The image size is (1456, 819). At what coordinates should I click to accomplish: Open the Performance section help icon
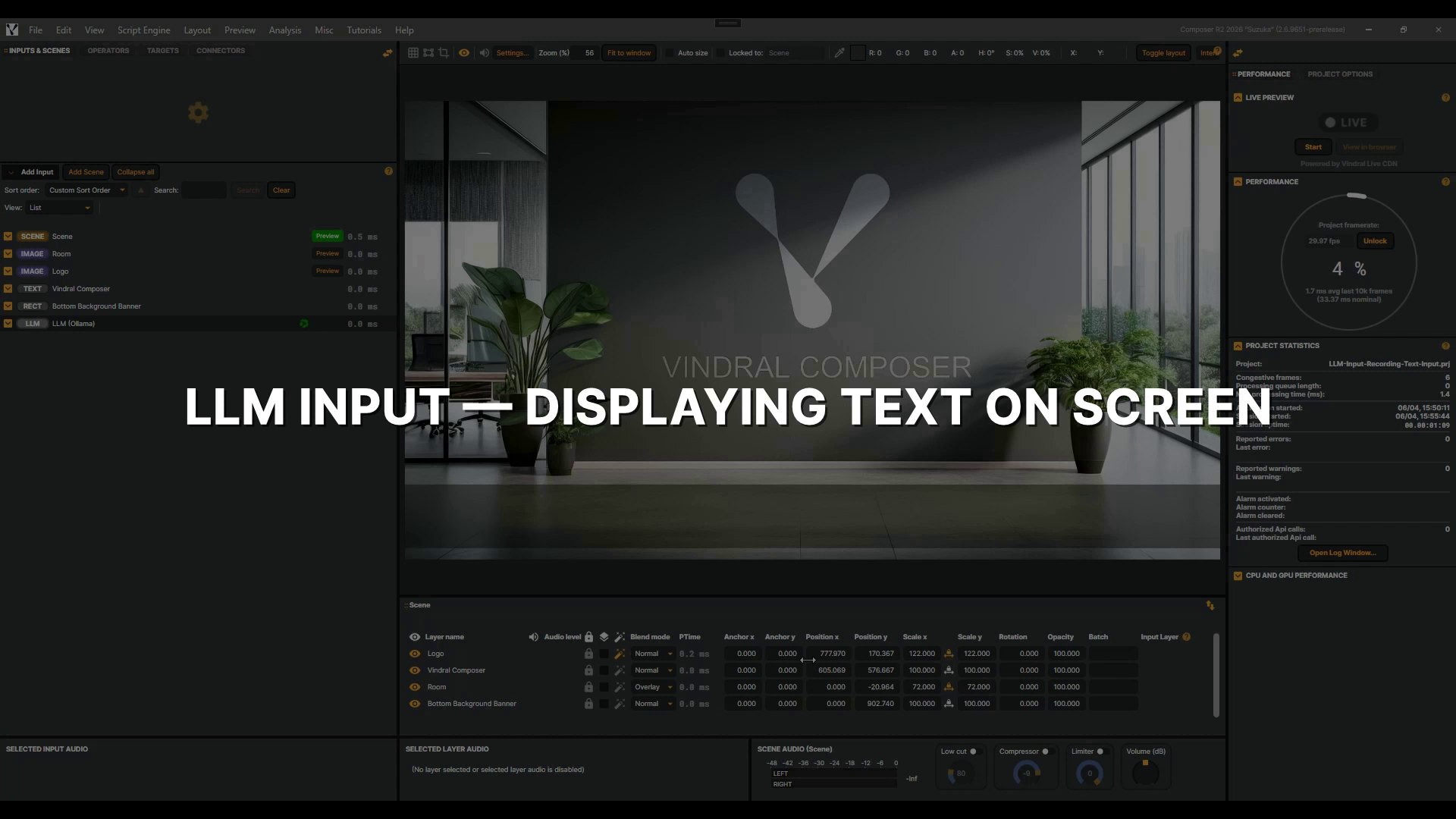(x=1445, y=182)
